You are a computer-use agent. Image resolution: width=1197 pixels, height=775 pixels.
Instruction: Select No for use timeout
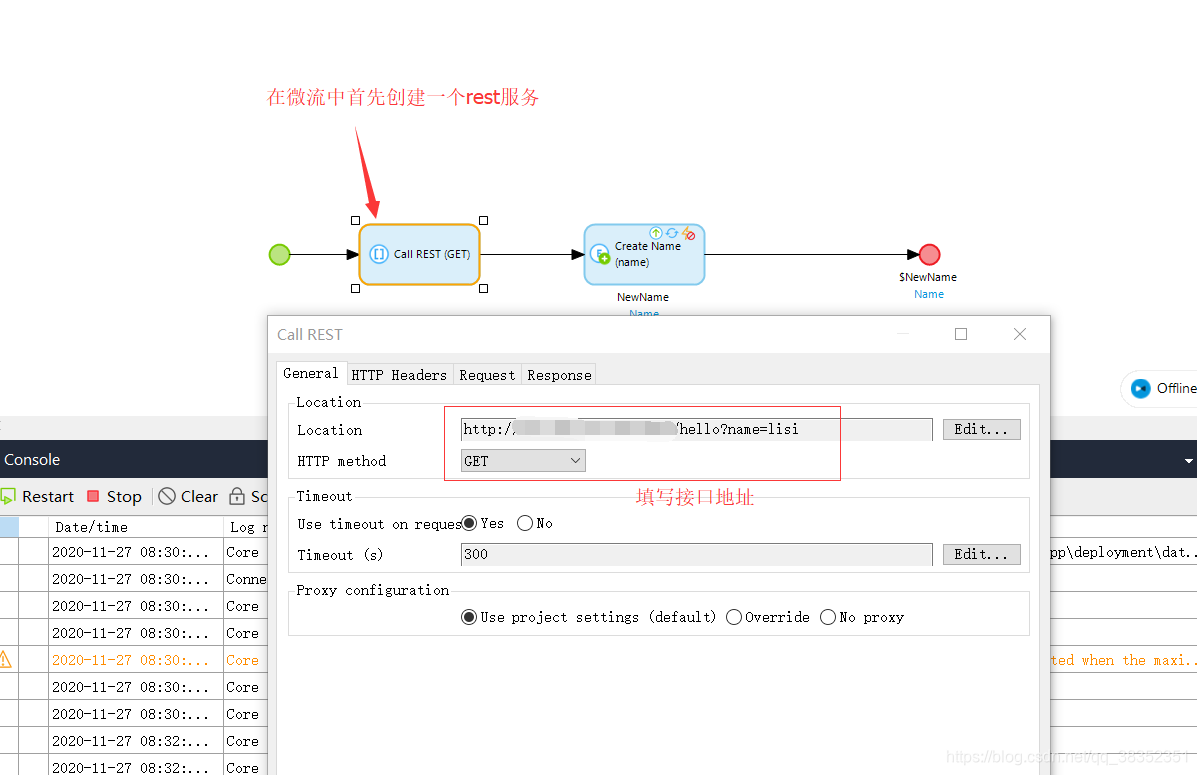click(x=524, y=523)
